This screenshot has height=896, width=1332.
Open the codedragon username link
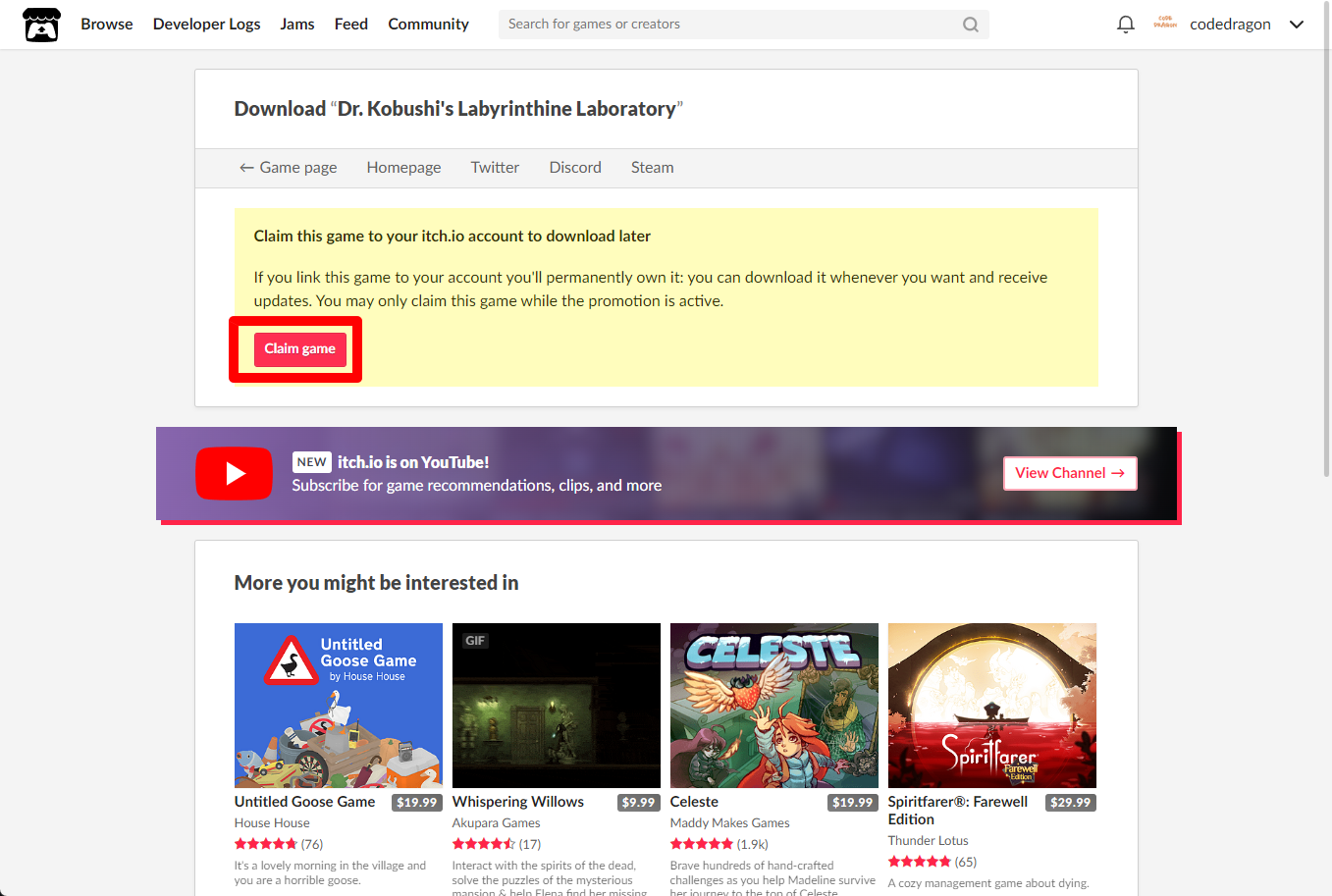(1230, 25)
